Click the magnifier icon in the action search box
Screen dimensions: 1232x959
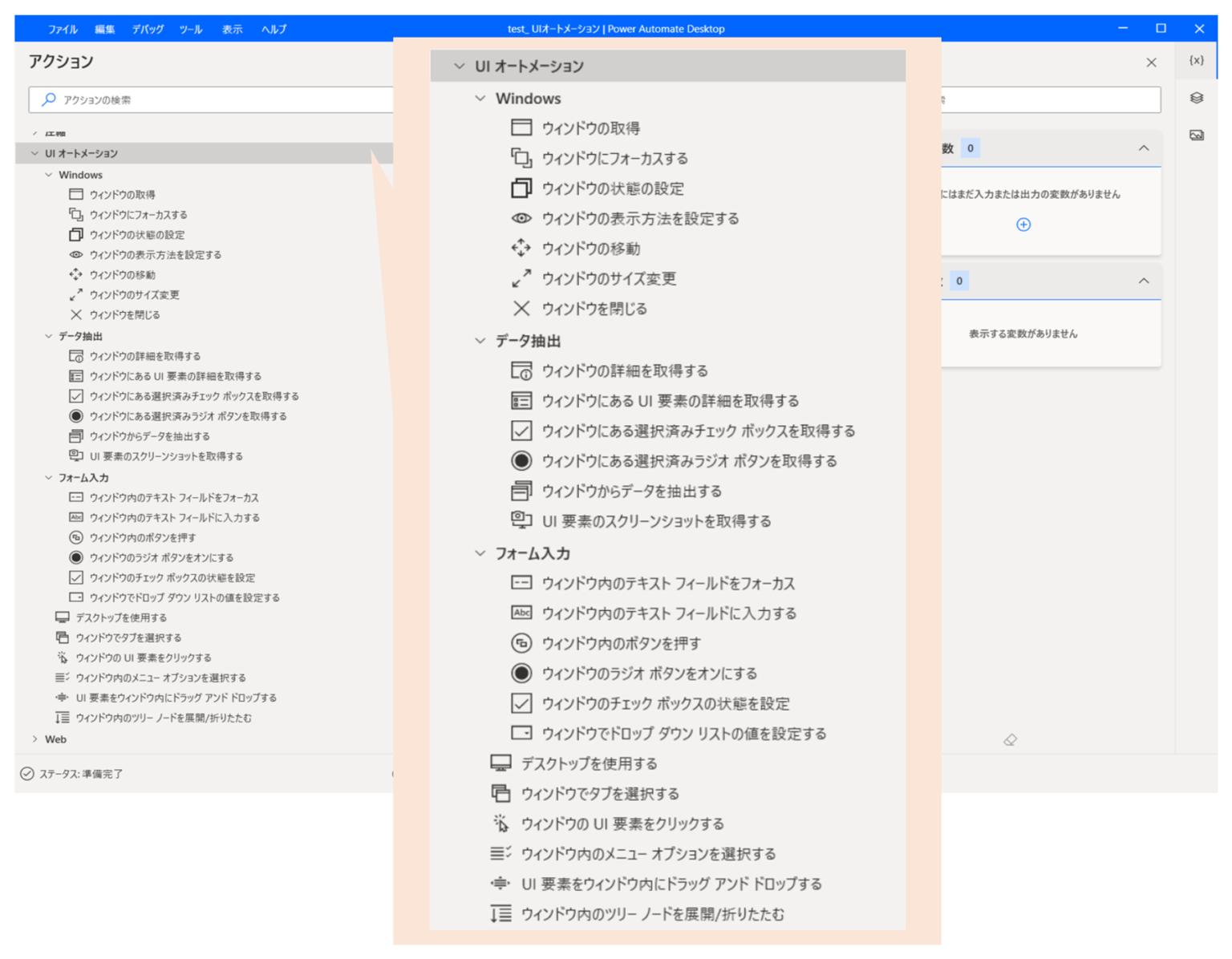tap(48, 99)
